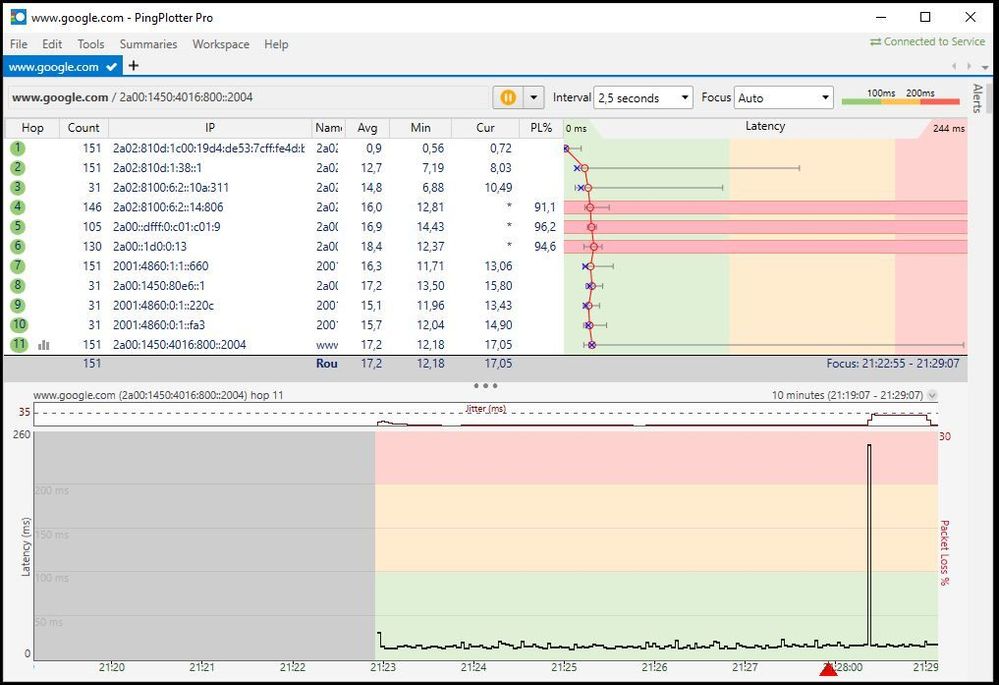Click packet loss value 96,2

click(x=545, y=226)
